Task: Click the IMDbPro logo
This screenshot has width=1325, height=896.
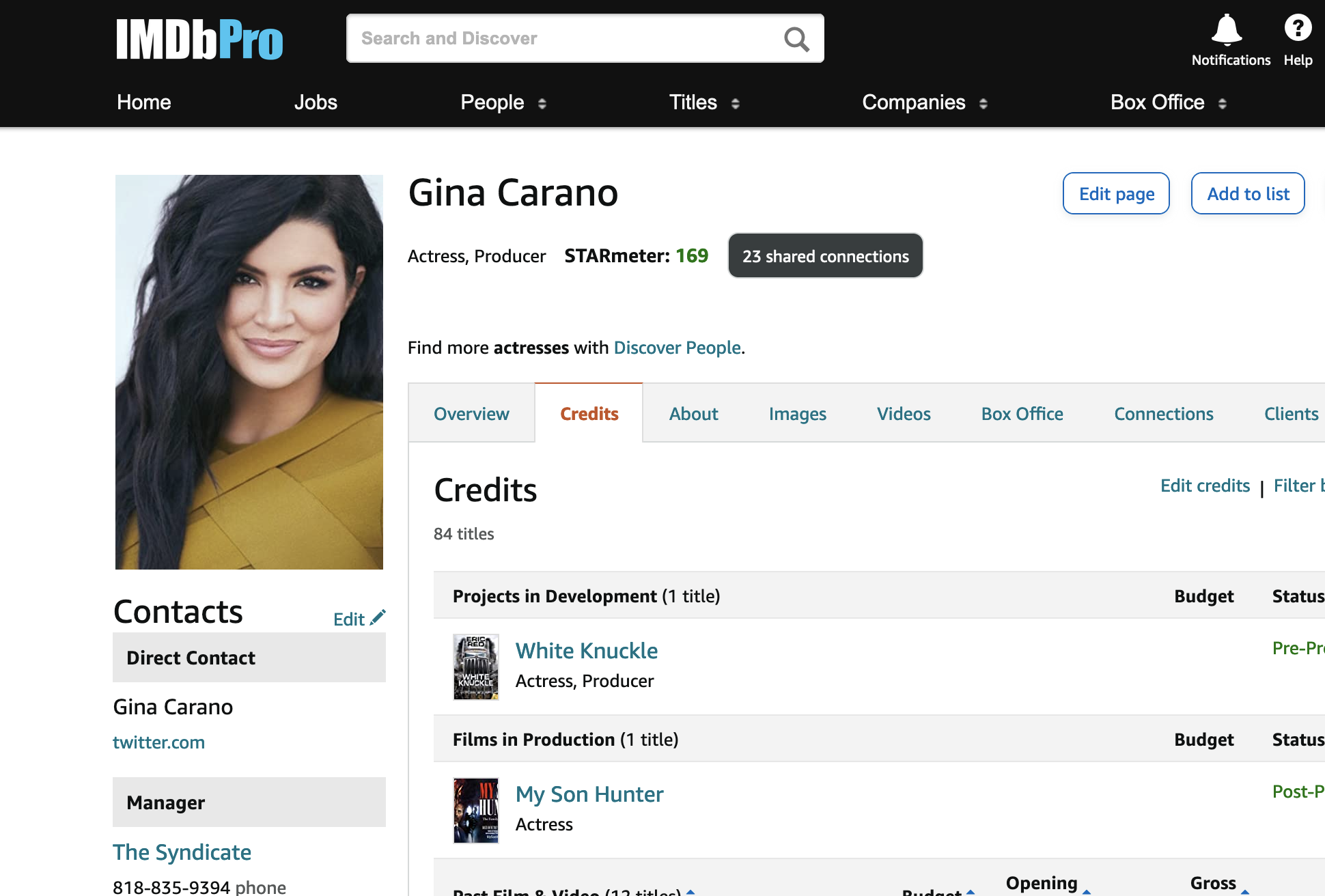Action: click(199, 39)
